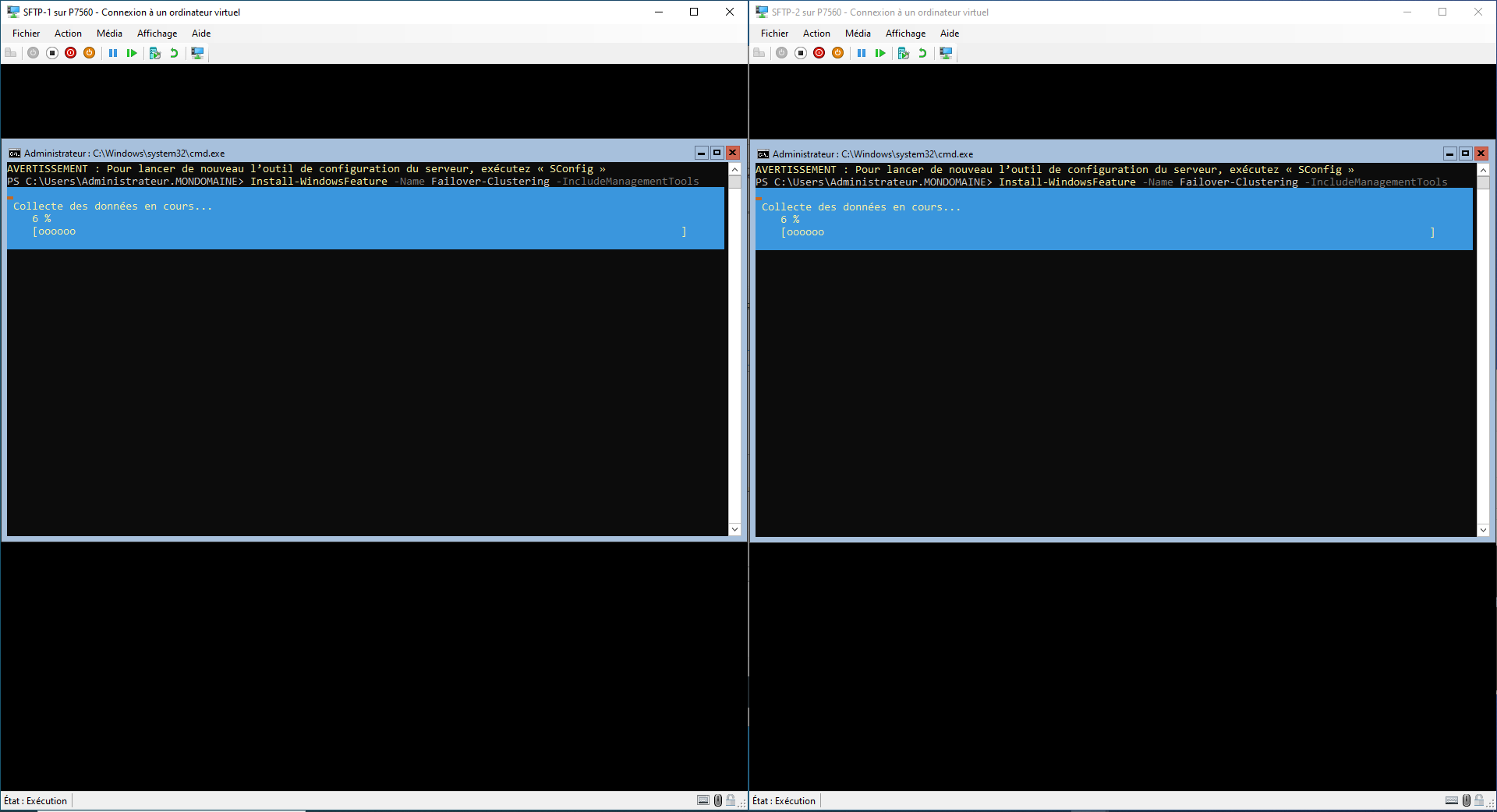This screenshot has width=1497, height=812.
Task: Create a checkpoint for SFTP-2
Action: coord(904,53)
